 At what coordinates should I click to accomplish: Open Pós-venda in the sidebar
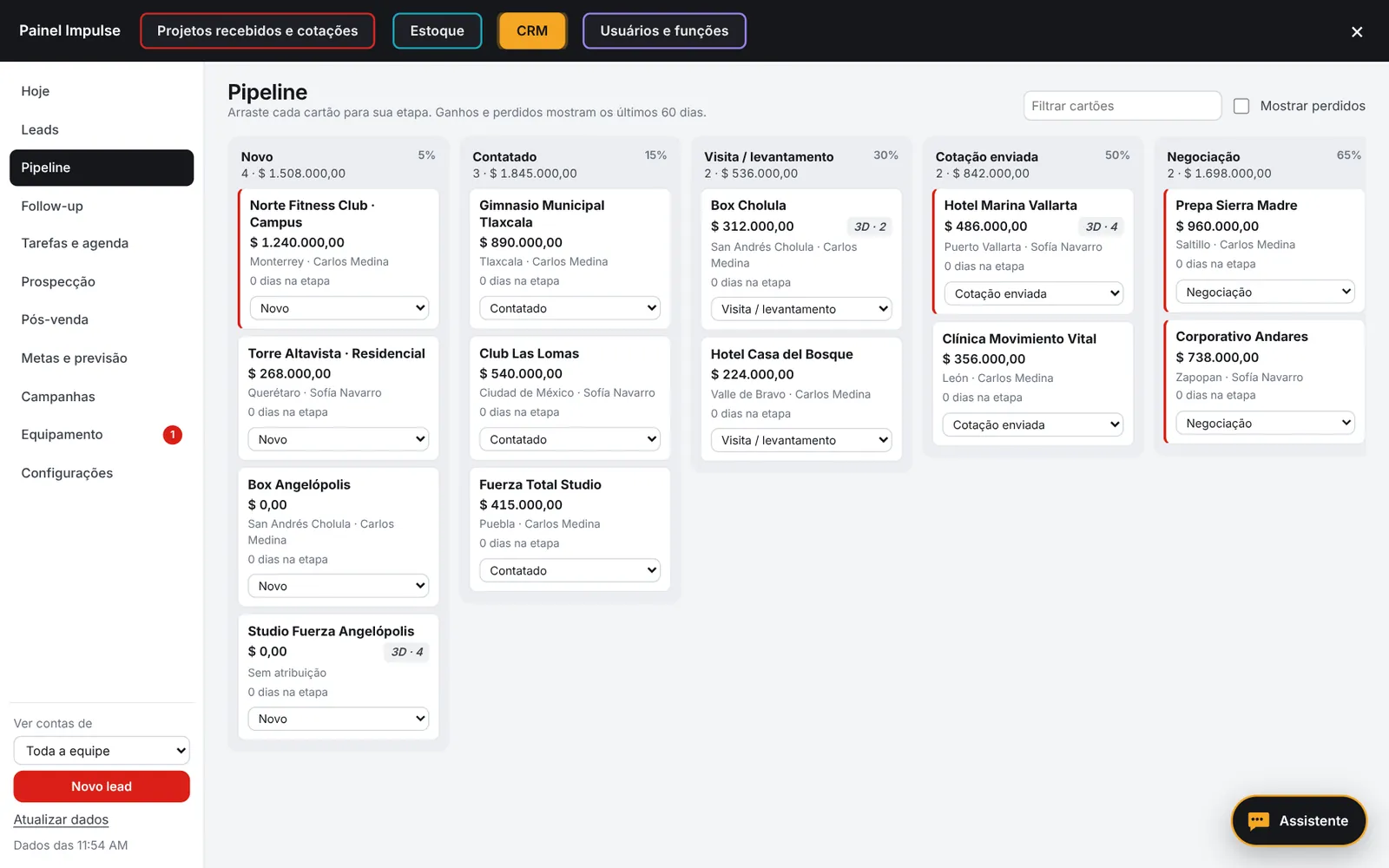(x=102, y=319)
